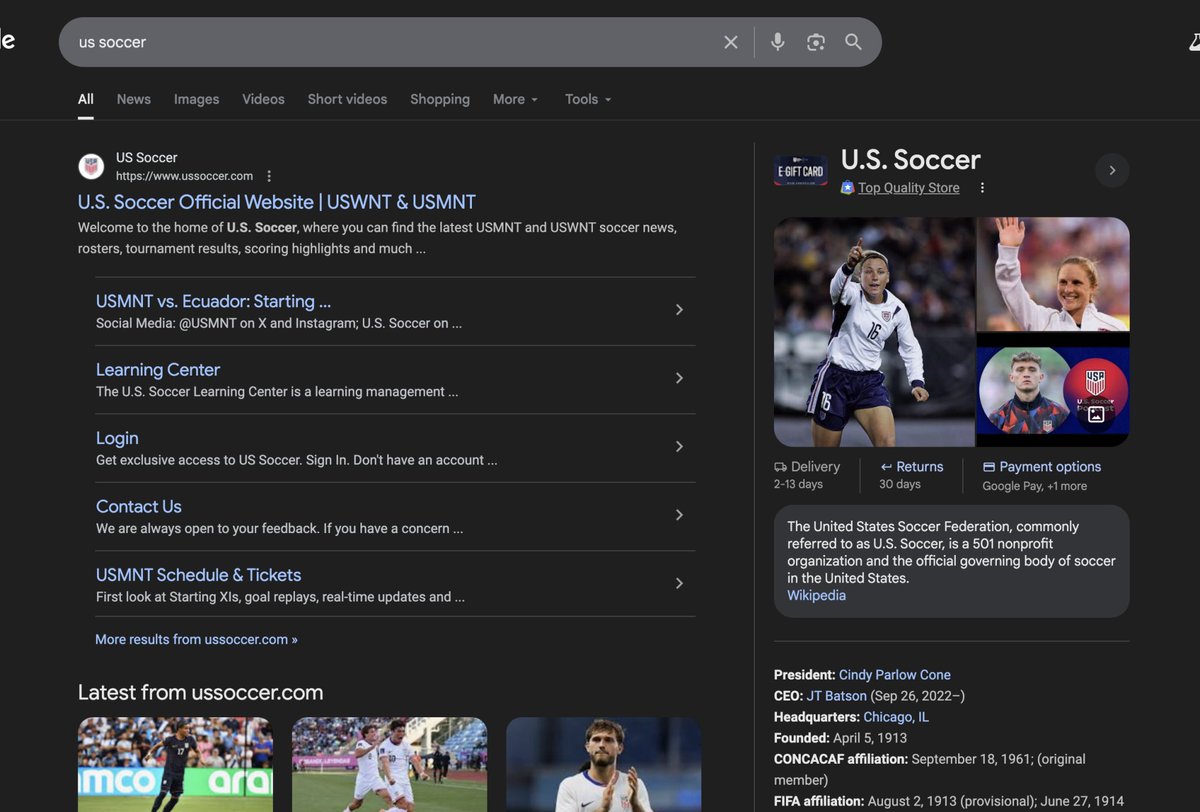Click the Payment options card icon
Screen dimensions: 1200x812
pyautogui.click(x=989, y=467)
